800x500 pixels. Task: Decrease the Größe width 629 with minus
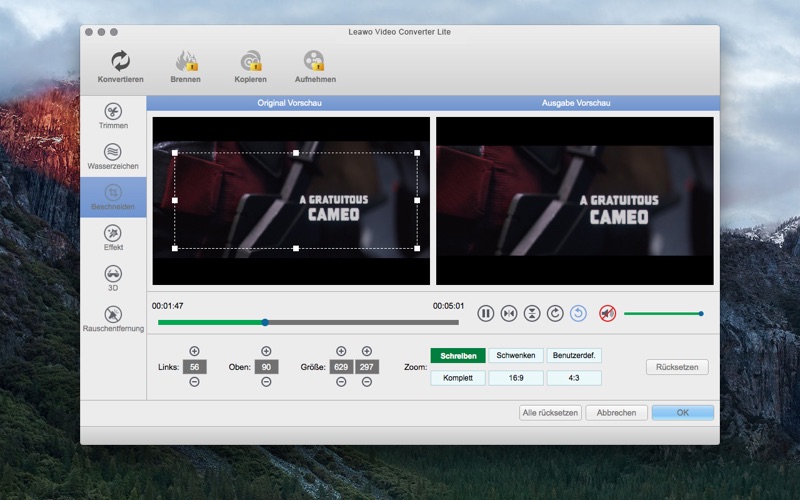[341, 382]
